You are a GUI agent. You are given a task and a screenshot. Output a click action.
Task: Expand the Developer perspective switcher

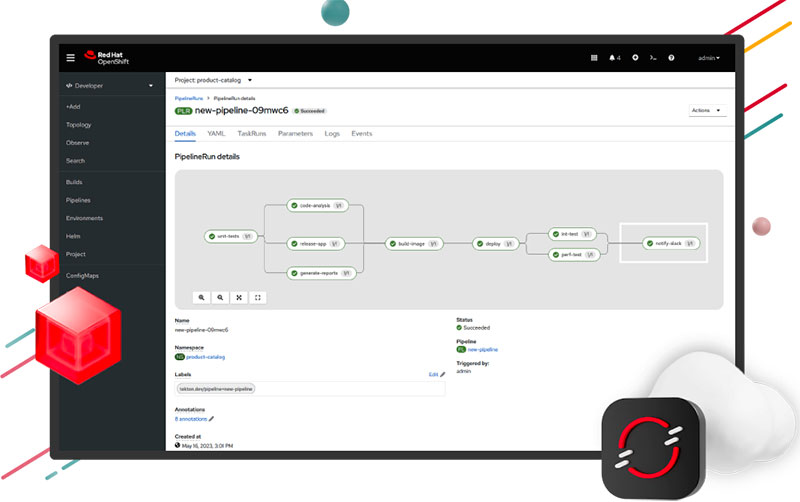(110, 86)
